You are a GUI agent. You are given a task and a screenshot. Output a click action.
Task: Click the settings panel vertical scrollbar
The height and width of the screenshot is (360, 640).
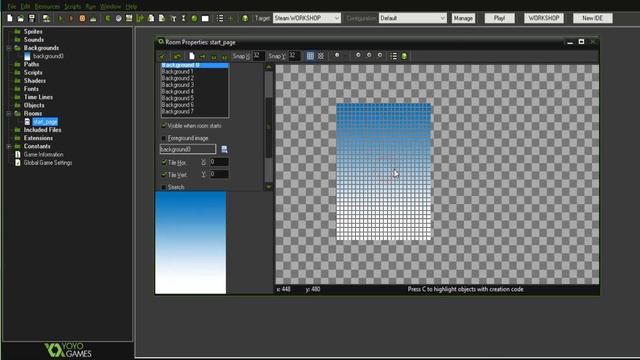[x=269, y=127]
